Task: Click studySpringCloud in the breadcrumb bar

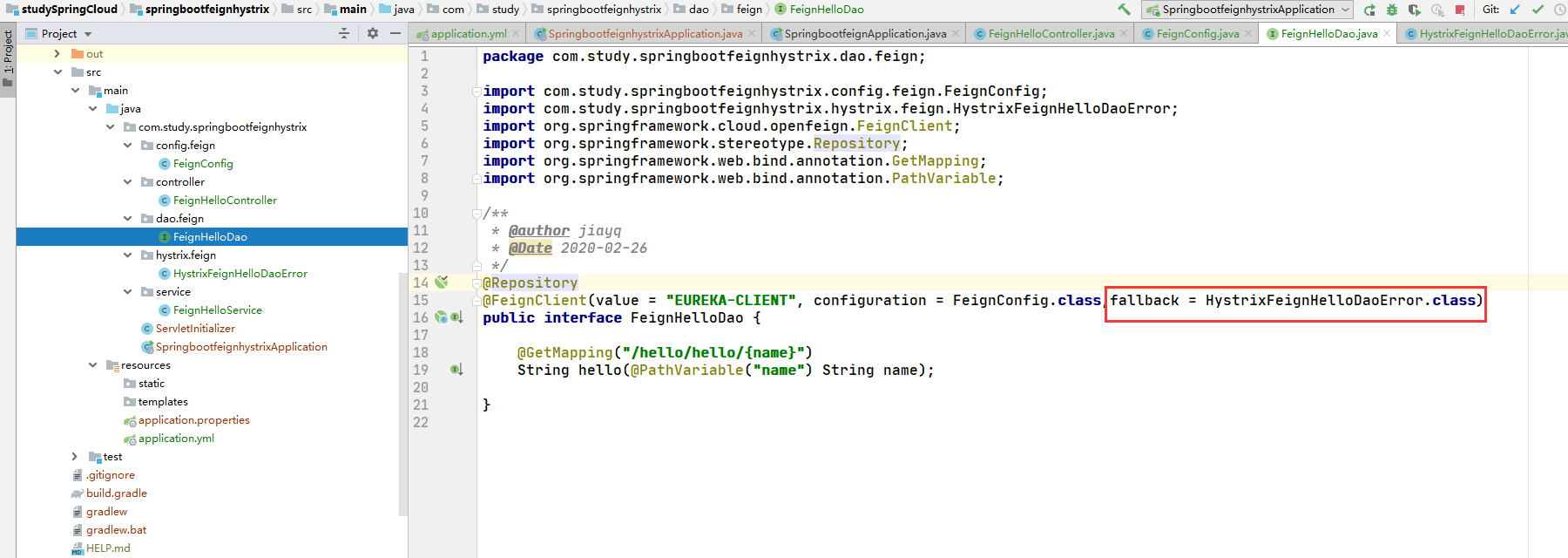Action: (61, 9)
